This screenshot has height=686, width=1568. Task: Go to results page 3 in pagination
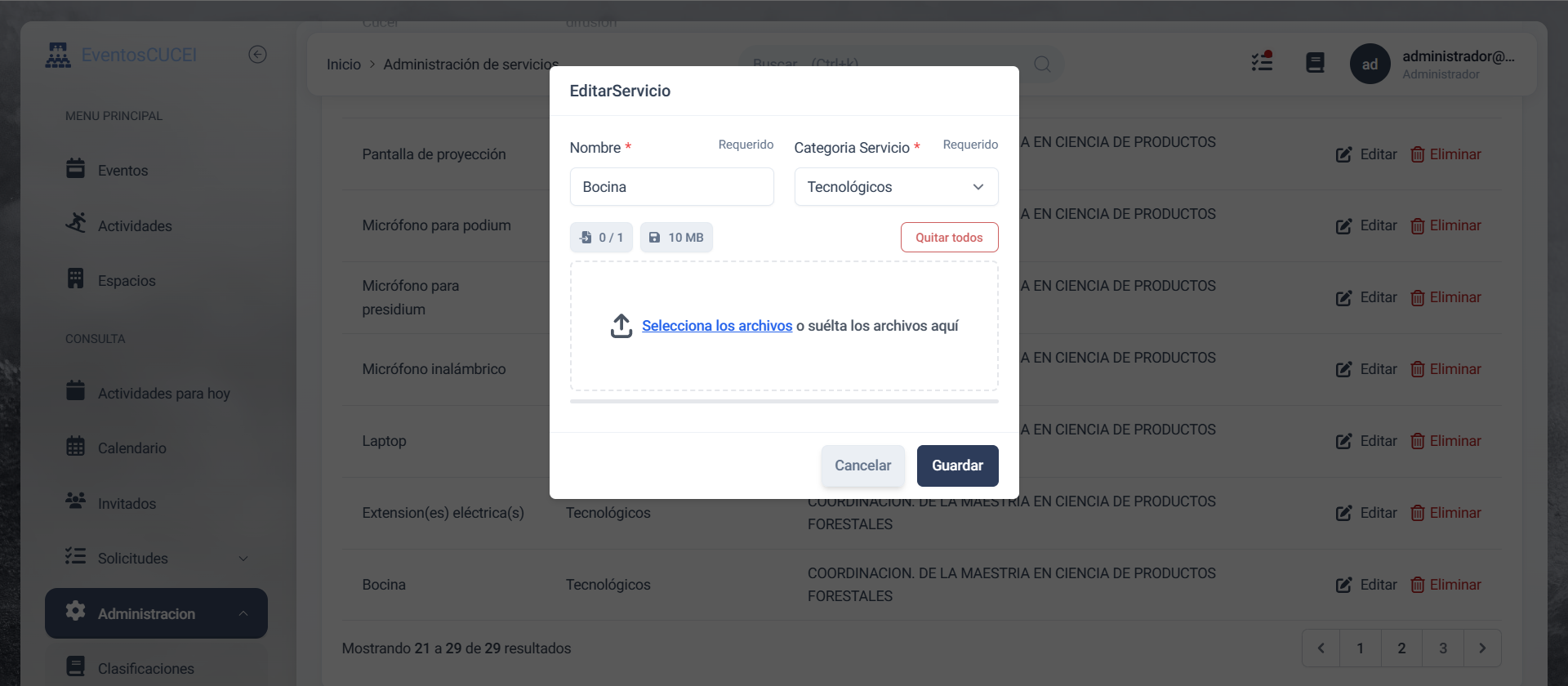point(1442,648)
